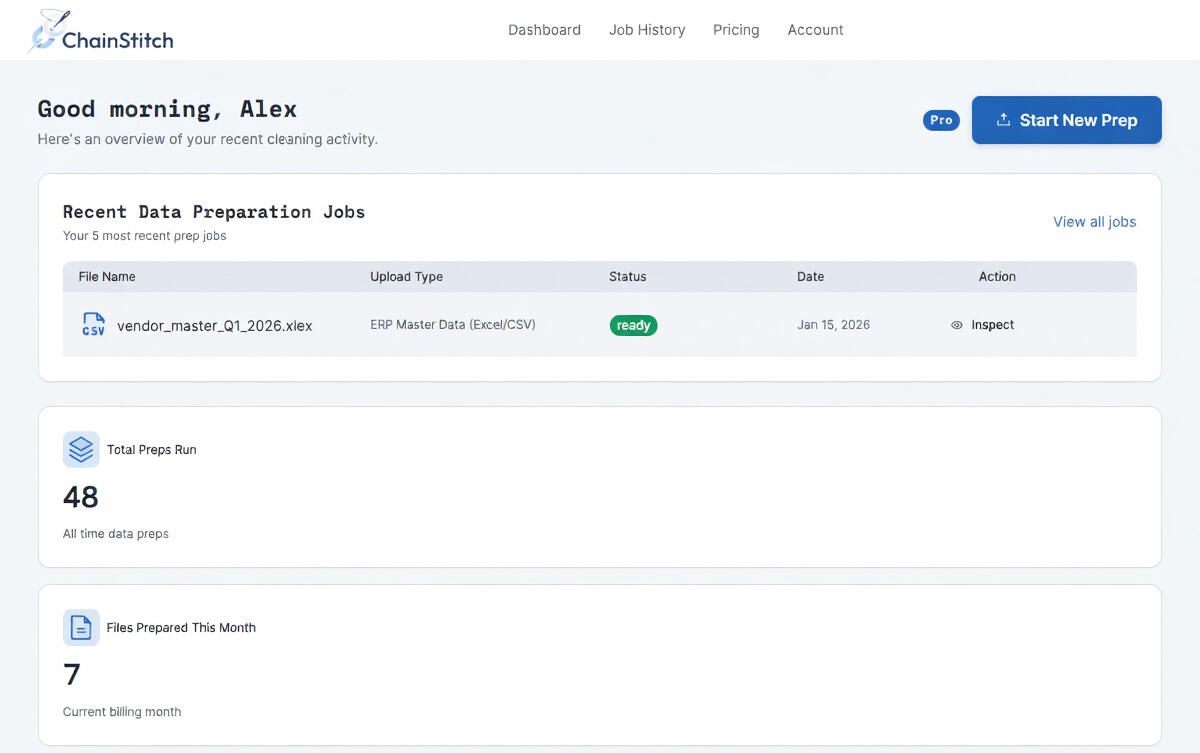Click the Upload Type column header
The width and height of the screenshot is (1200, 753).
pos(406,277)
